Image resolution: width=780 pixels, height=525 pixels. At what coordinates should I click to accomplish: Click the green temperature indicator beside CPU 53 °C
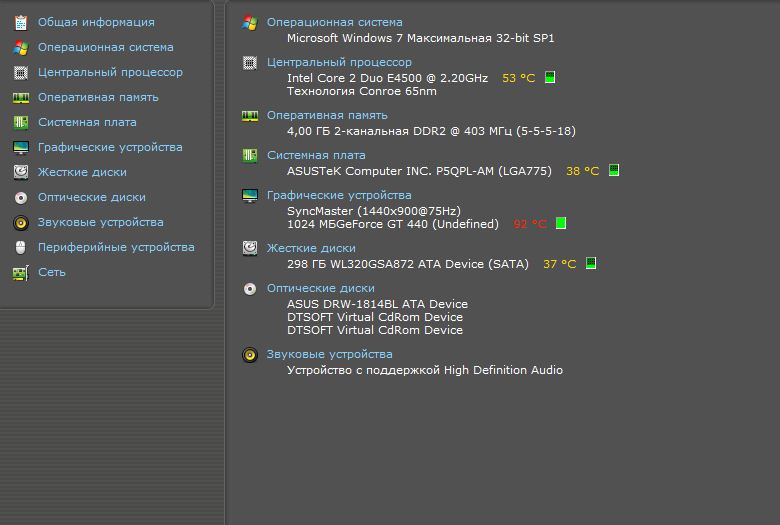click(x=550, y=77)
